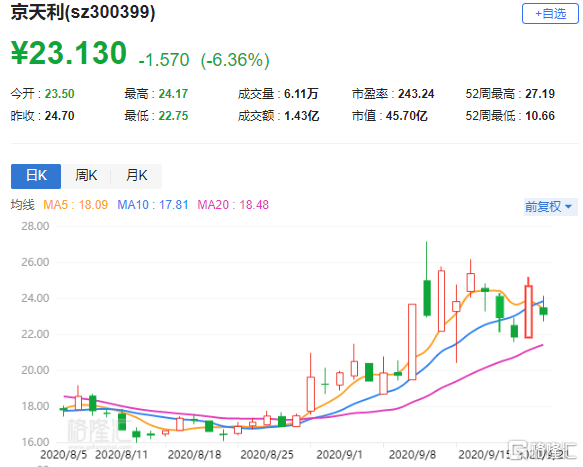Image resolution: width=583 pixels, height=467 pixels.
Task: Click market cap 45.70亿
Action: pyautogui.click(x=406, y=116)
